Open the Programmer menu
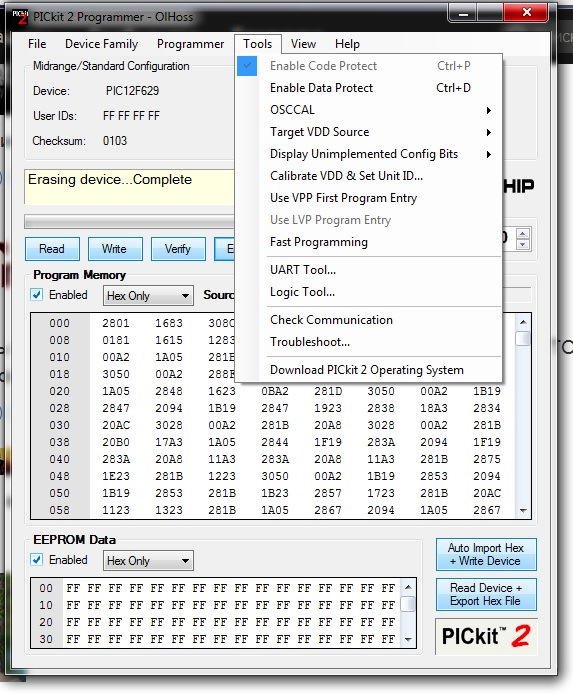The width and height of the screenshot is (573, 694). [190, 44]
